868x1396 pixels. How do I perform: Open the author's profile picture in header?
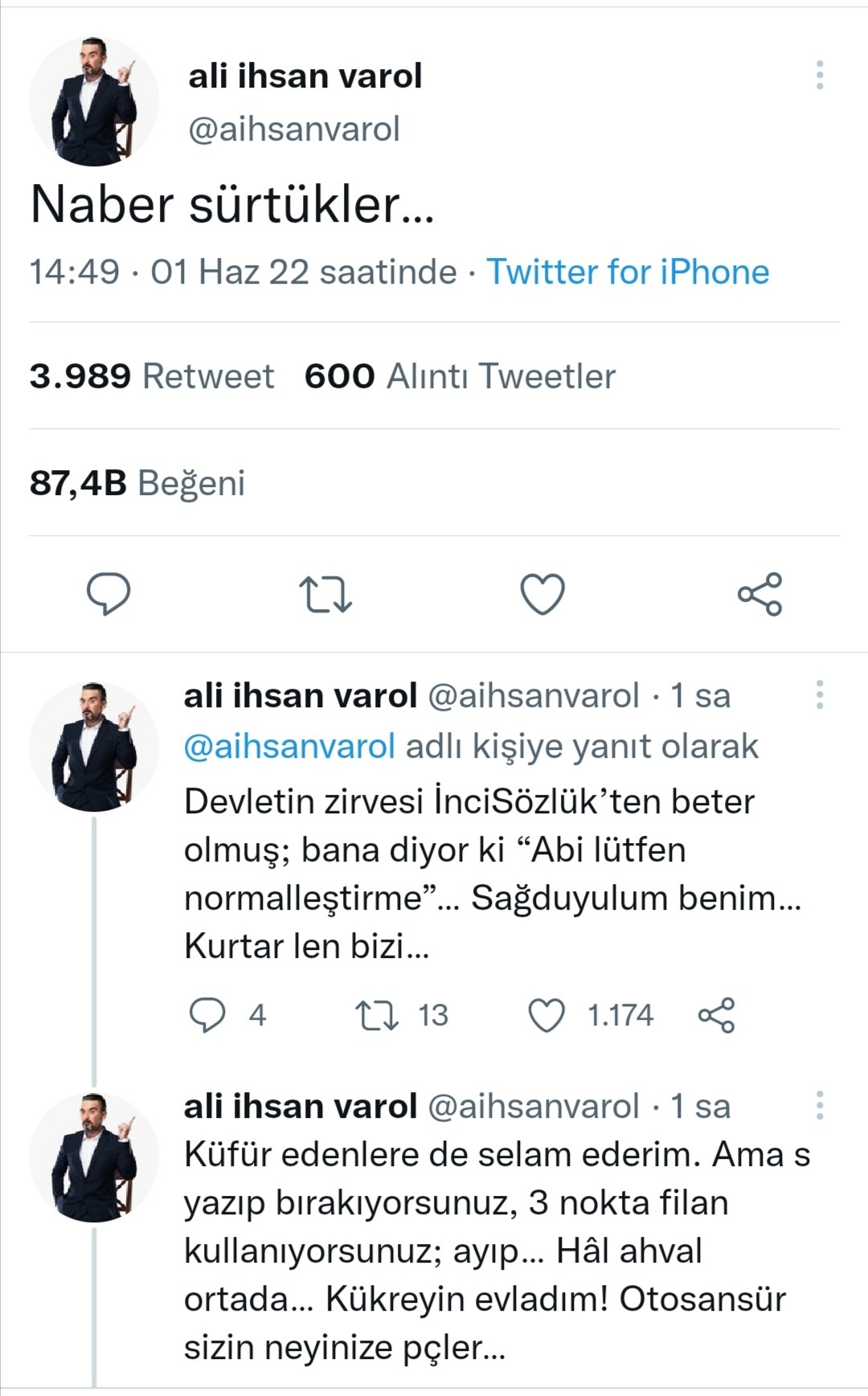click(94, 101)
